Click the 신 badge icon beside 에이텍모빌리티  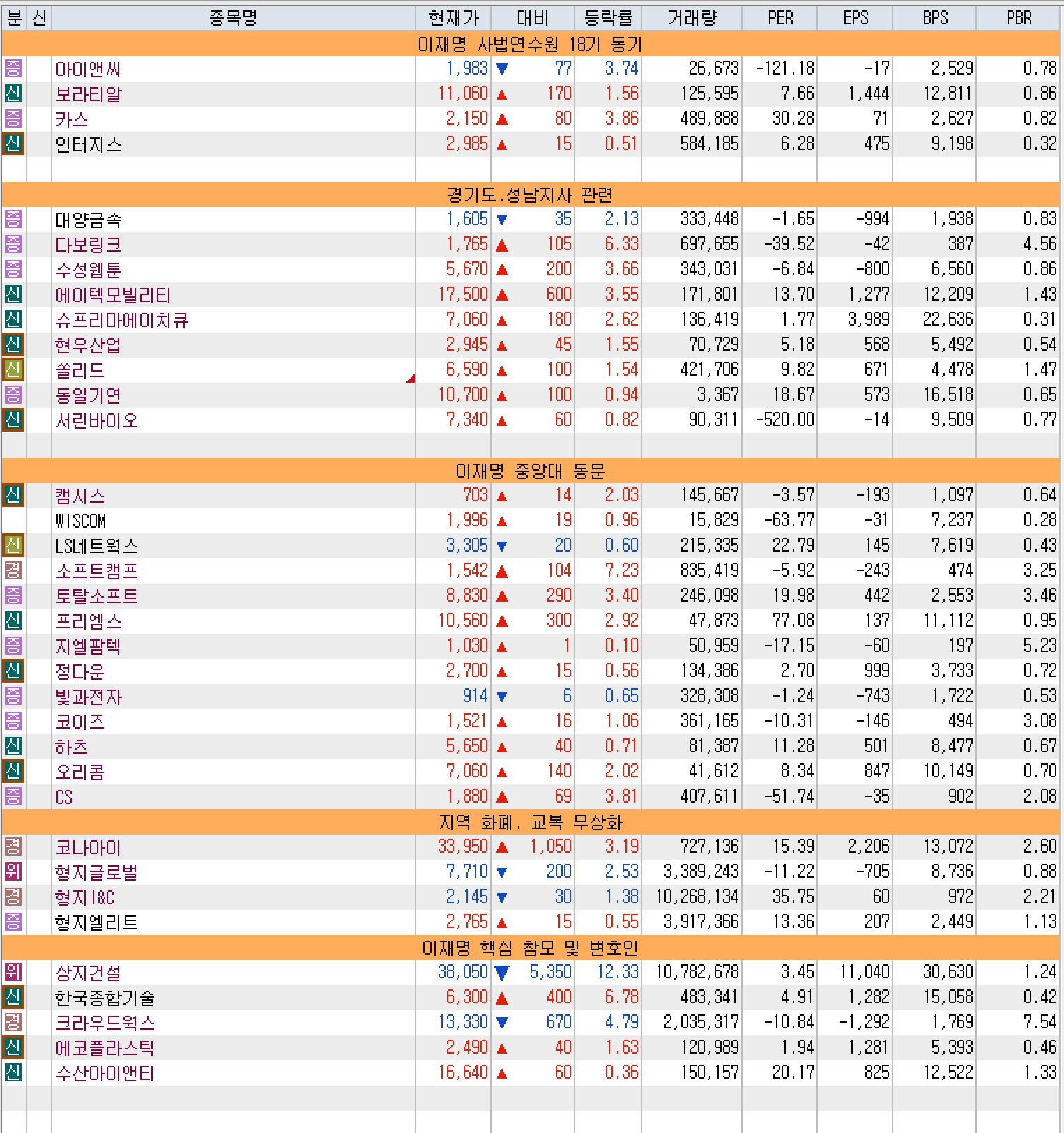[x=13, y=295]
